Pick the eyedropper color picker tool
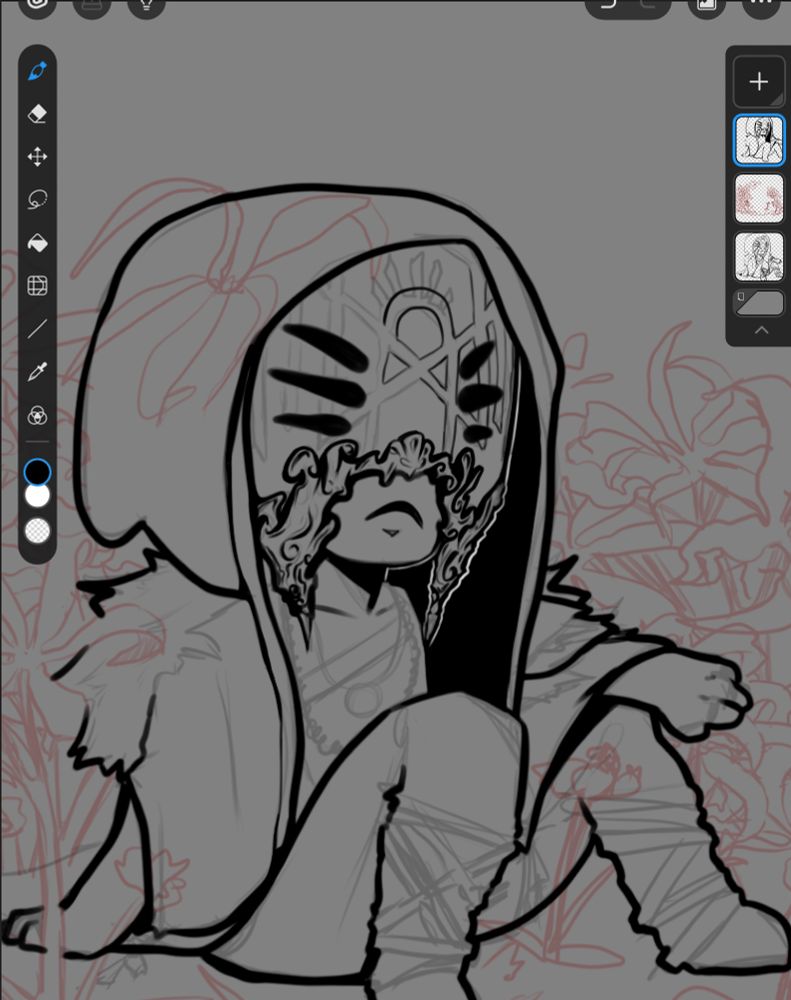 37,372
